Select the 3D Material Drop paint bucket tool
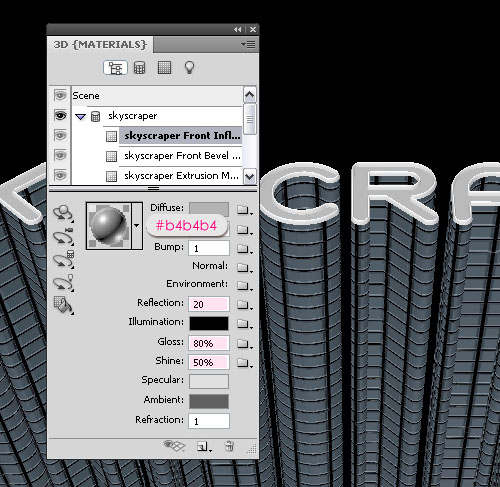Image resolution: width=500 pixels, height=487 pixels. 63,305
